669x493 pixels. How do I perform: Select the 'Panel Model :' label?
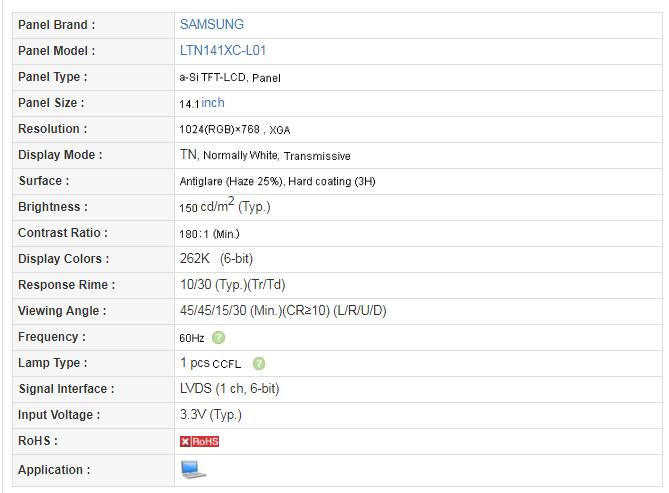56,51
